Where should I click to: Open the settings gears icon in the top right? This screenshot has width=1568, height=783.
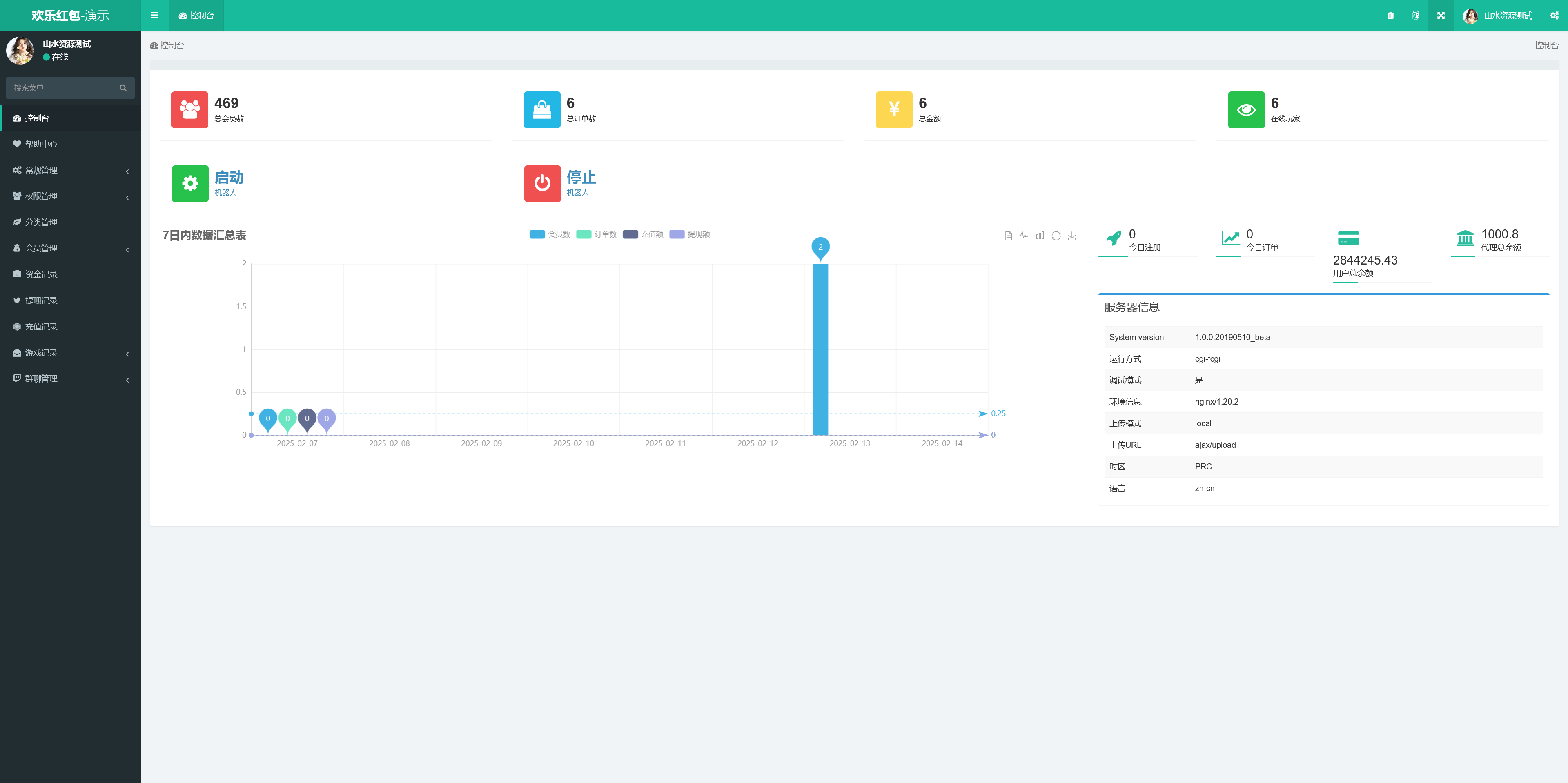tap(1554, 16)
